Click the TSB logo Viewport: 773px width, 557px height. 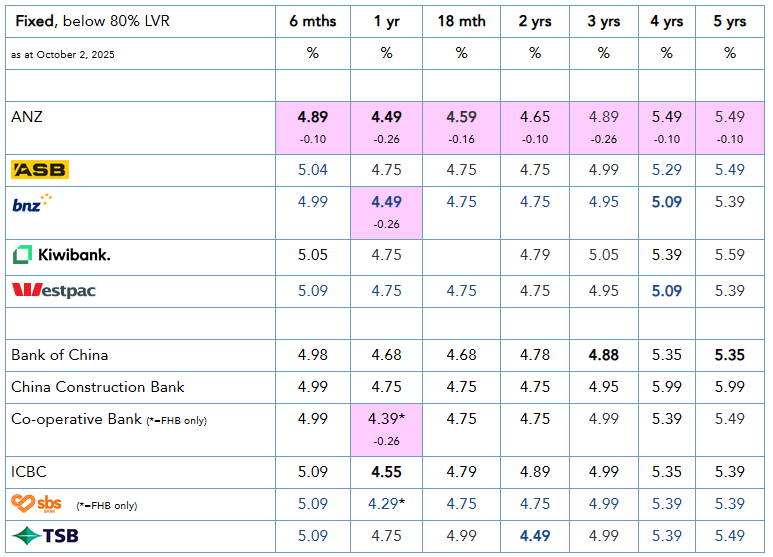(x=45, y=535)
